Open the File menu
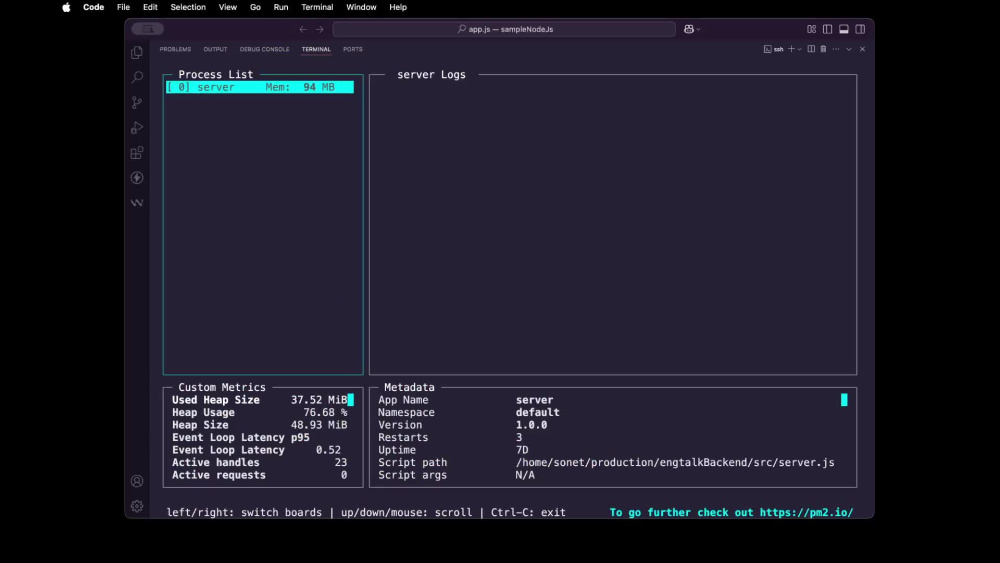Image resolution: width=1000 pixels, height=563 pixels. pyautogui.click(x=124, y=7)
